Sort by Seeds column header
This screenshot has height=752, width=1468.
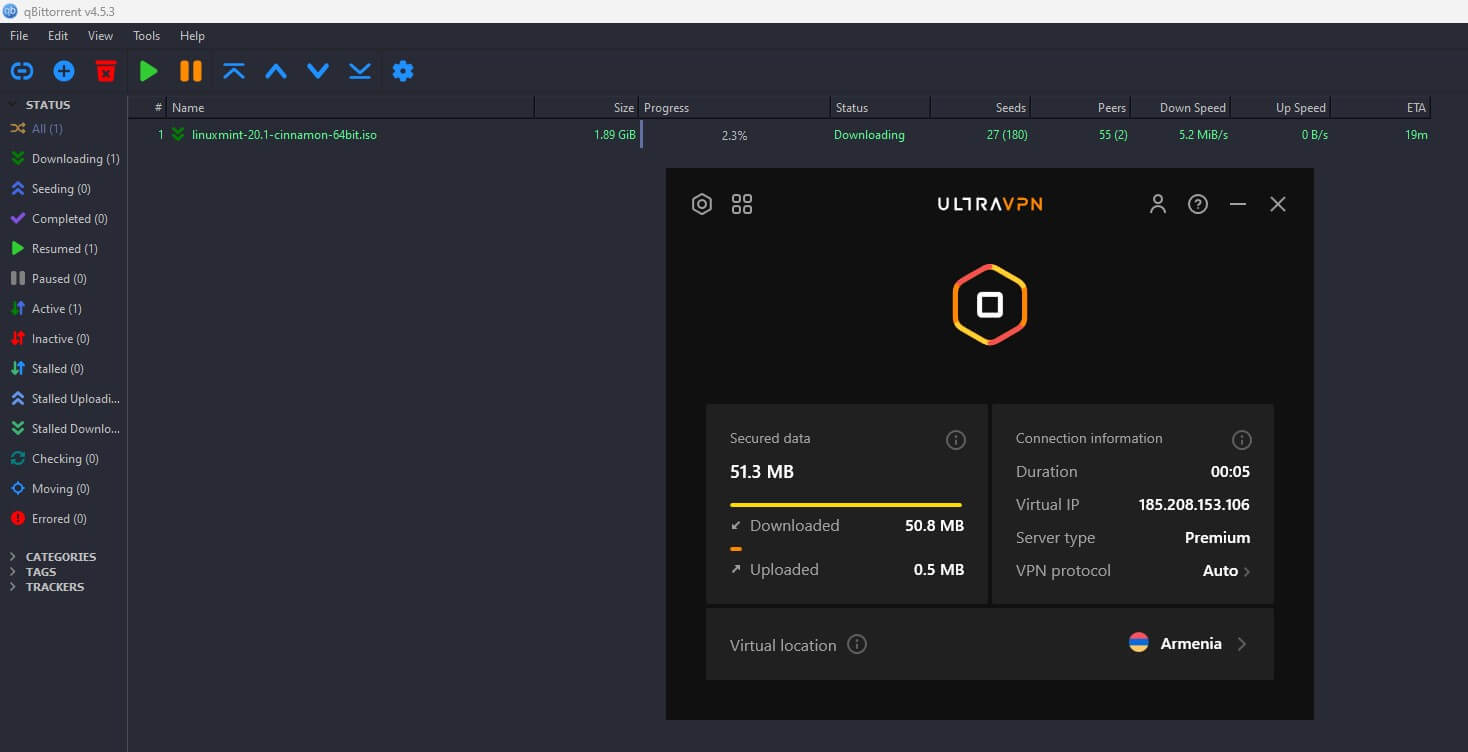click(980, 107)
